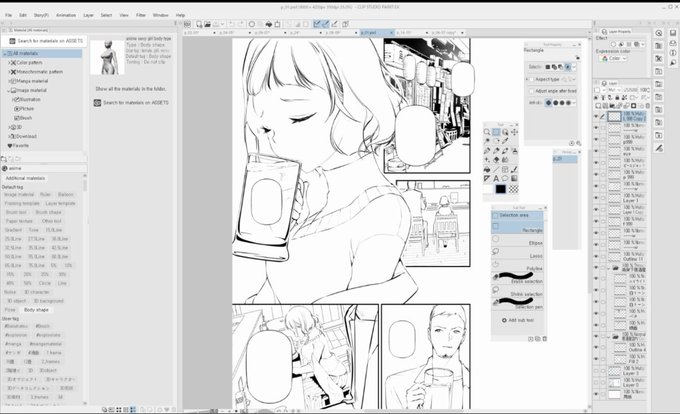The image size is (680, 414).
Task: Open the File menu
Action: click(8, 15)
